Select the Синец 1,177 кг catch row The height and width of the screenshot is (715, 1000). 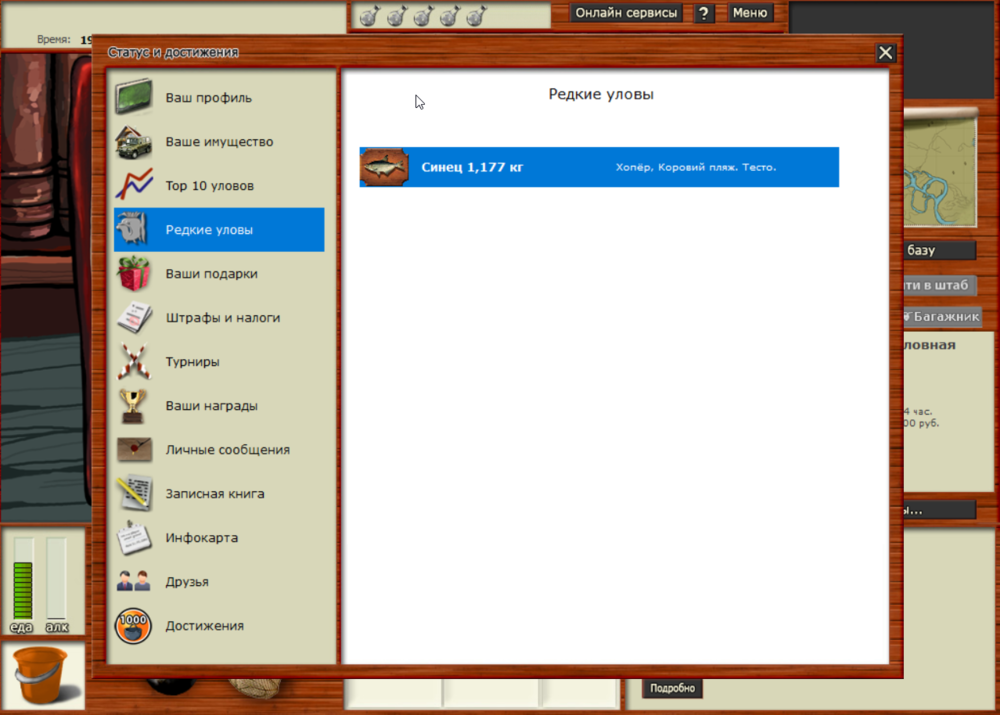pyautogui.click(x=598, y=167)
